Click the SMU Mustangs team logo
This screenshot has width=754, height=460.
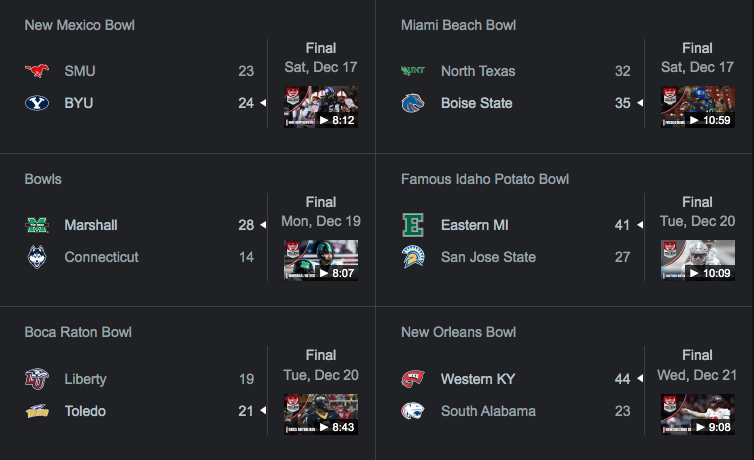[36, 71]
